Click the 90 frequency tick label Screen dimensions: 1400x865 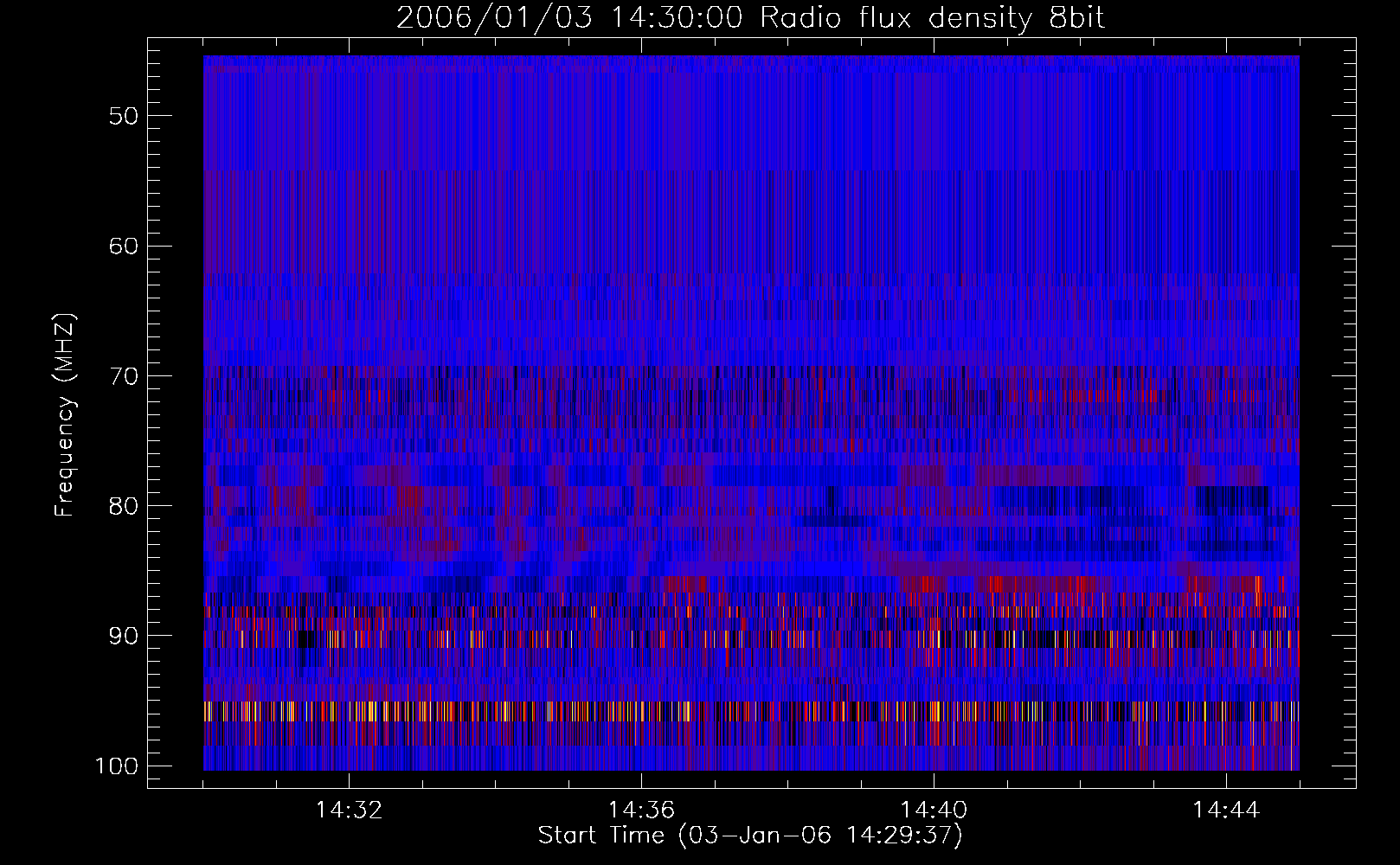(x=124, y=637)
